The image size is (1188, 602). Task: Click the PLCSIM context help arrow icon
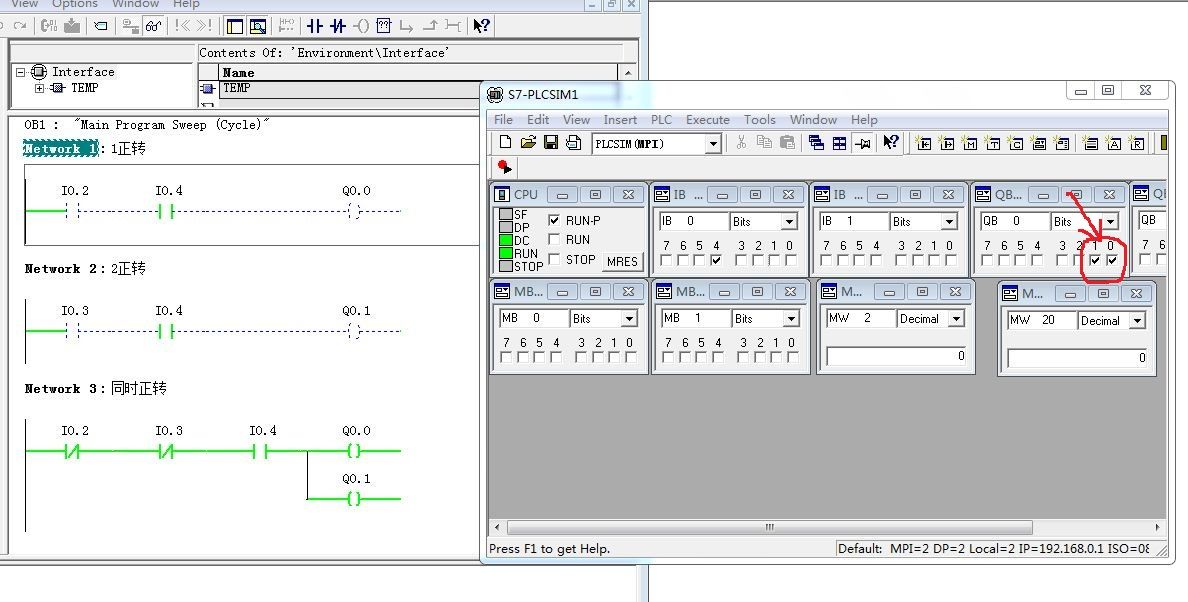(x=890, y=142)
